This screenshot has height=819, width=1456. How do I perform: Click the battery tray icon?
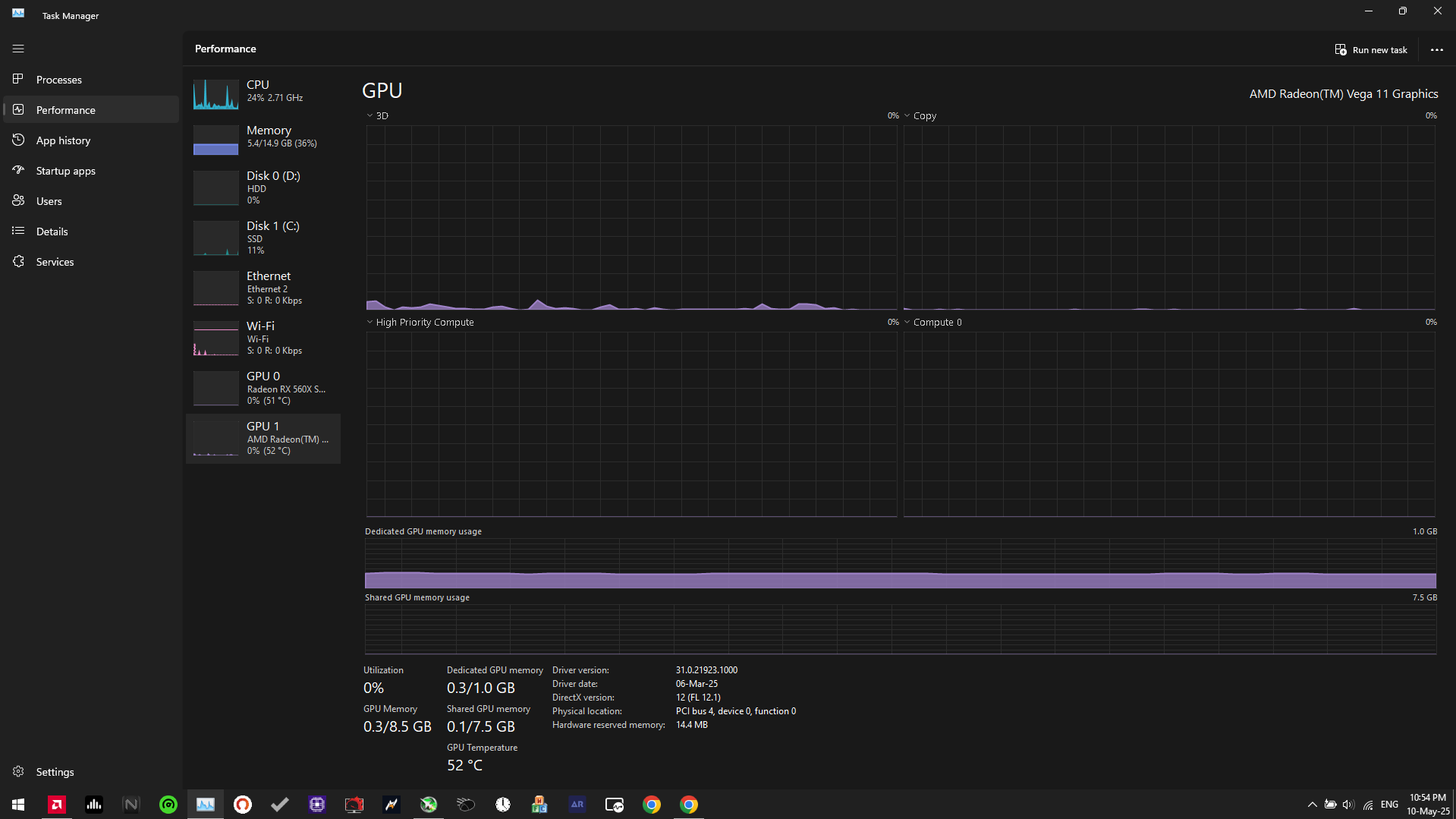[x=1331, y=805]
